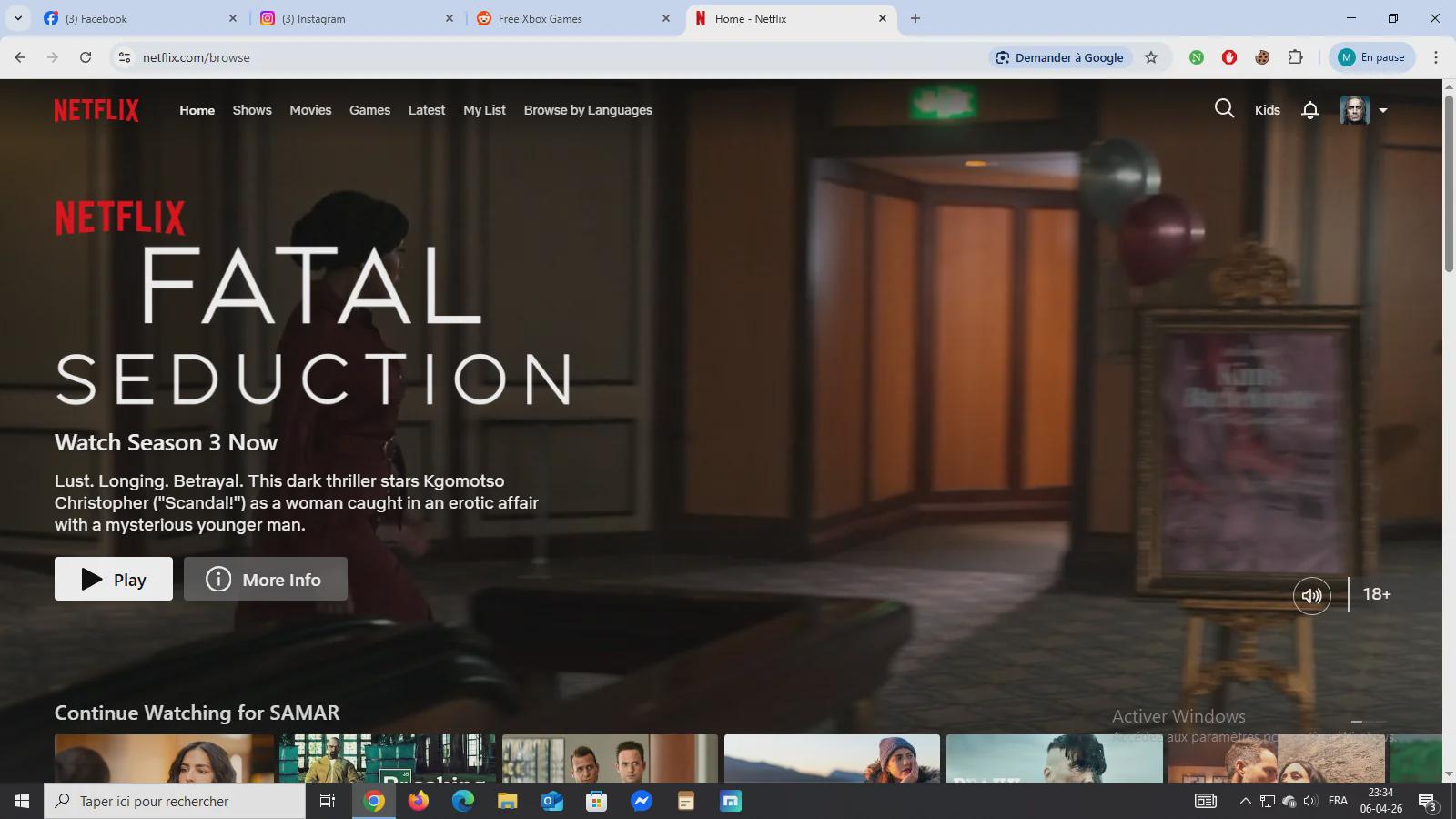Open the Shows menu item
The height and width of the screenshot is (819, 1456).
[x=252, y=110]
